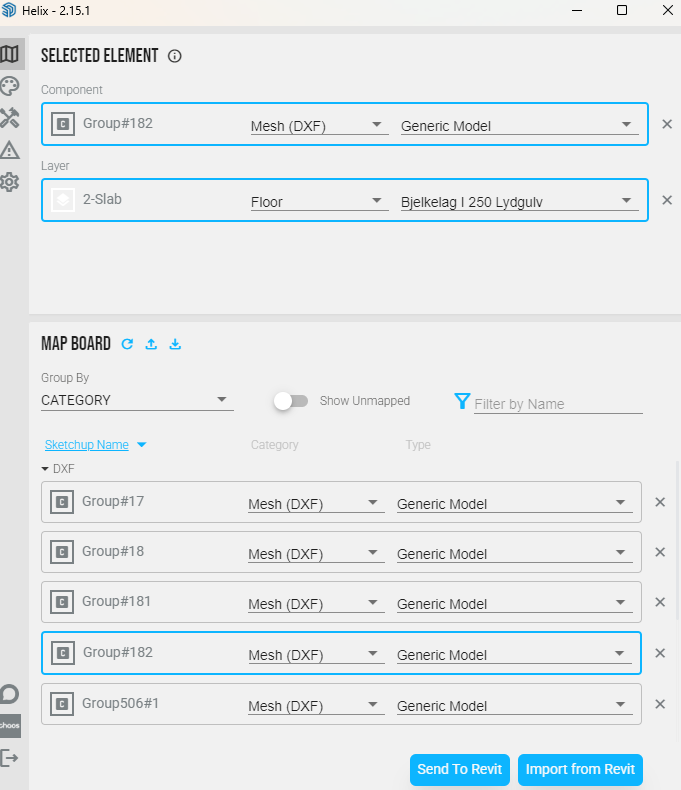681x790 pixels.
Task: Click the Filter by Name field
Action: click(x=557, y=404)
